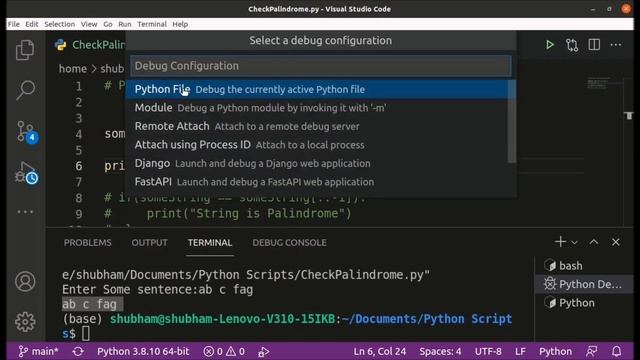Select encoding UTF-8 in status bar
The width and height of the screenshot is (640, 360).
point(488,351)
